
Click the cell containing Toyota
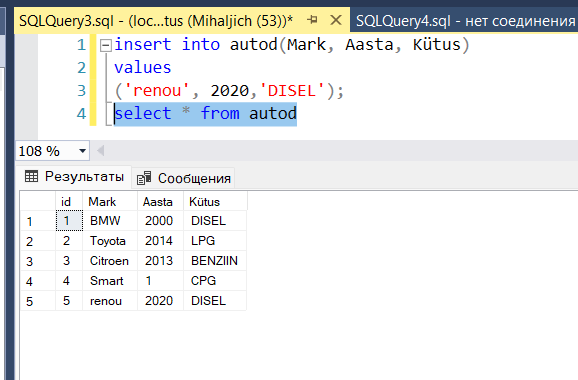click(110, 241)
